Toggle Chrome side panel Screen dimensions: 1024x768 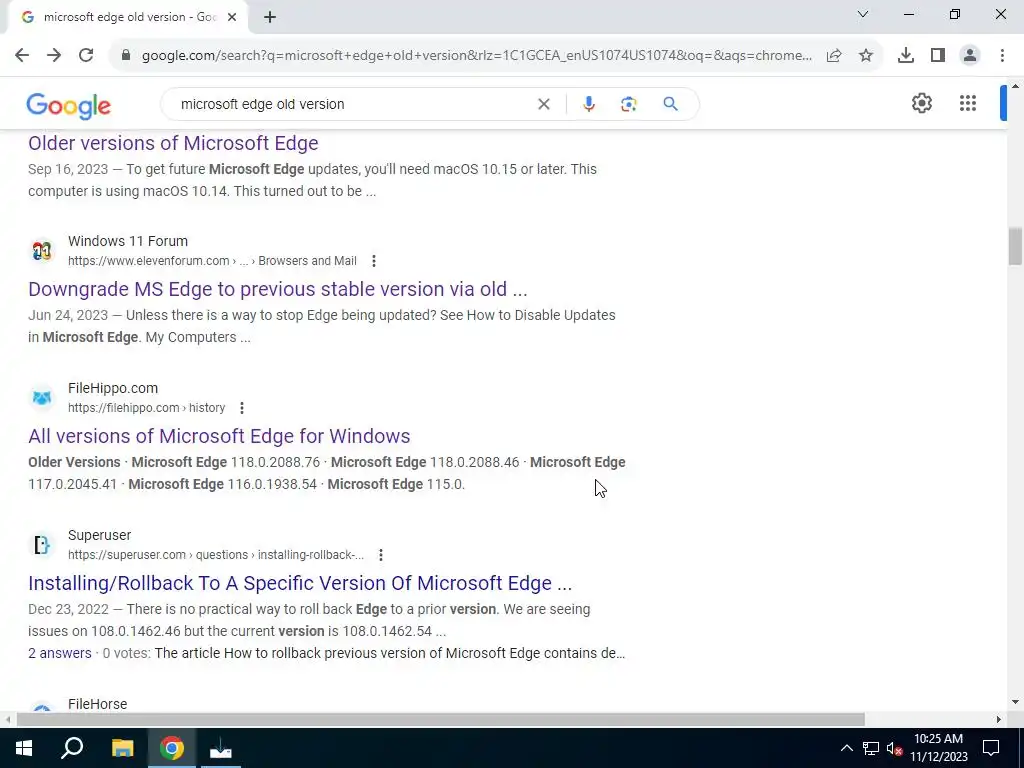938,56
